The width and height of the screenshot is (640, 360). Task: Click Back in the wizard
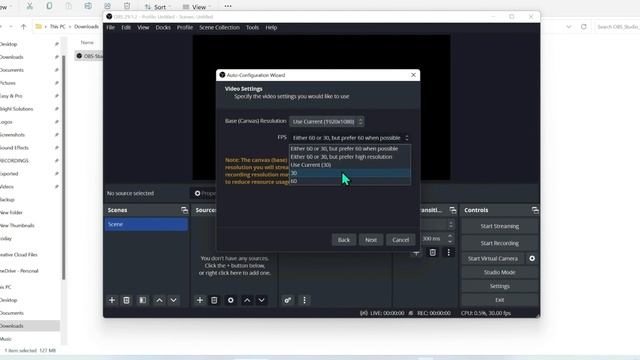344,240
